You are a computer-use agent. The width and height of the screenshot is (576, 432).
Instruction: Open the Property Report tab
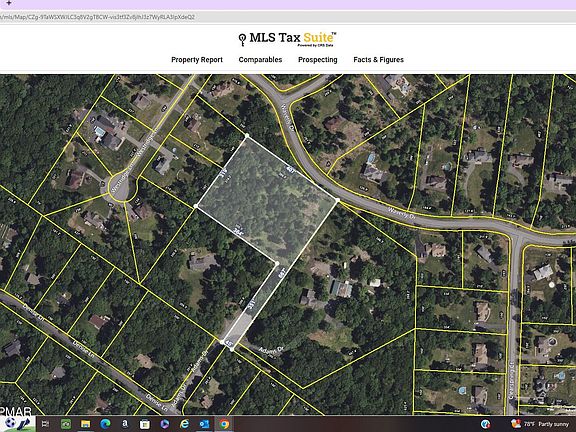click(x=197, y=60)
